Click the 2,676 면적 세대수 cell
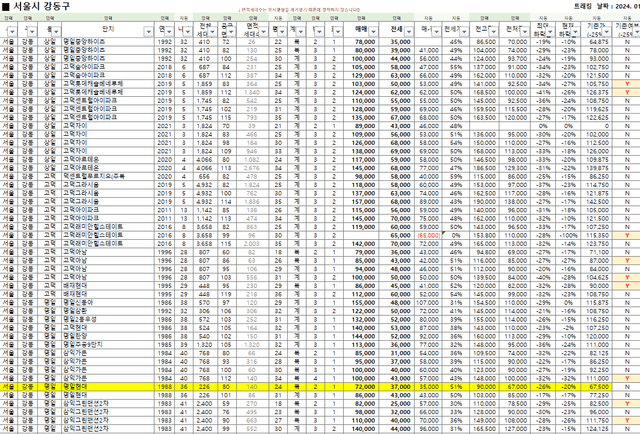This screenshot has width=640, height=434. tap(252, 168)
